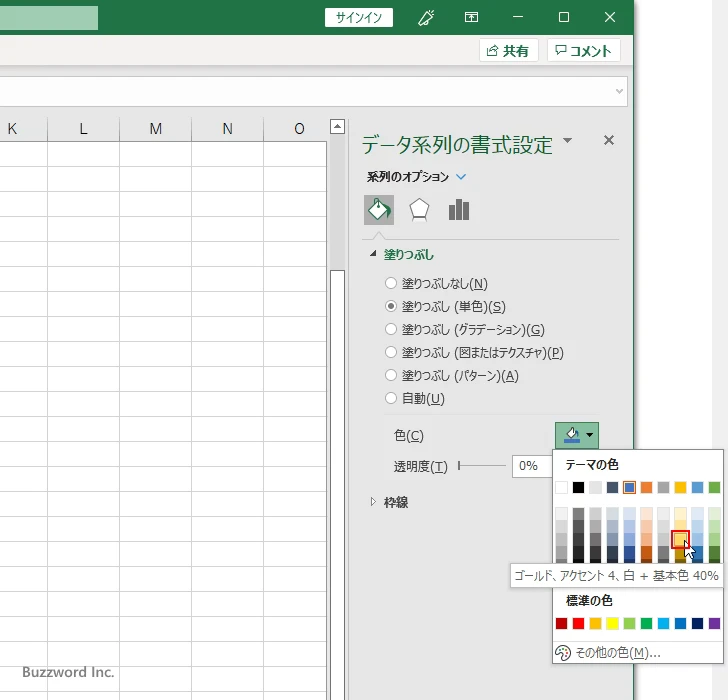Screen dimensions: 728x700
Task: Pick the light blue Accent 5 theme swatch
Action: pyautogui.click(x=697, y=487)
